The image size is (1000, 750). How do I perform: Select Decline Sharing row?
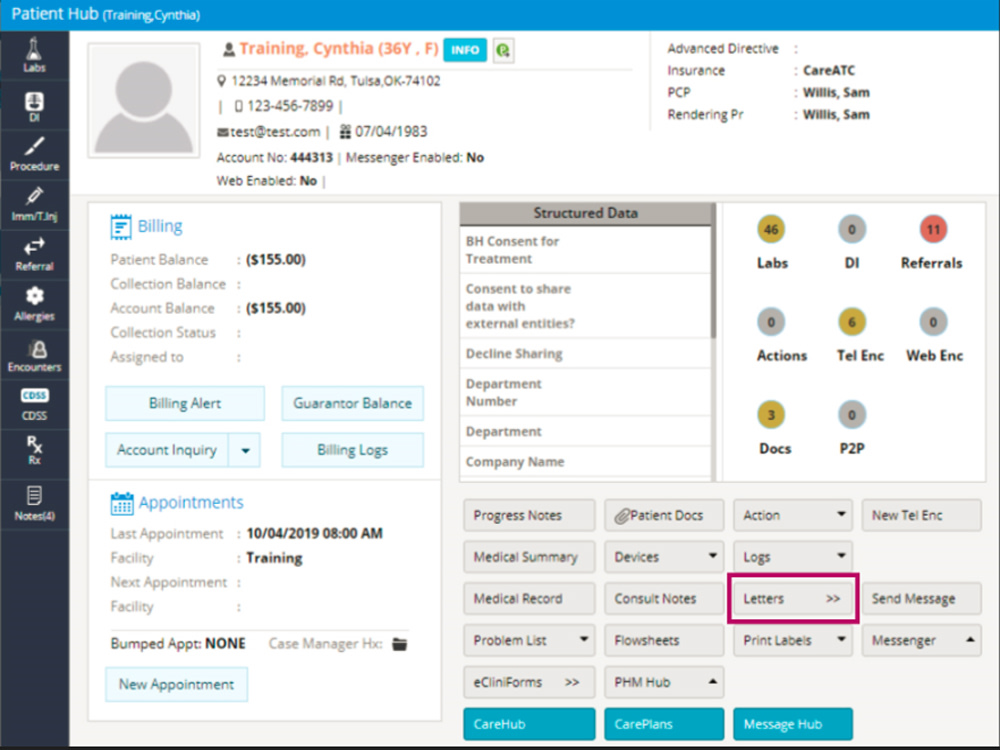pyautogui.click(x=585, y=354)
